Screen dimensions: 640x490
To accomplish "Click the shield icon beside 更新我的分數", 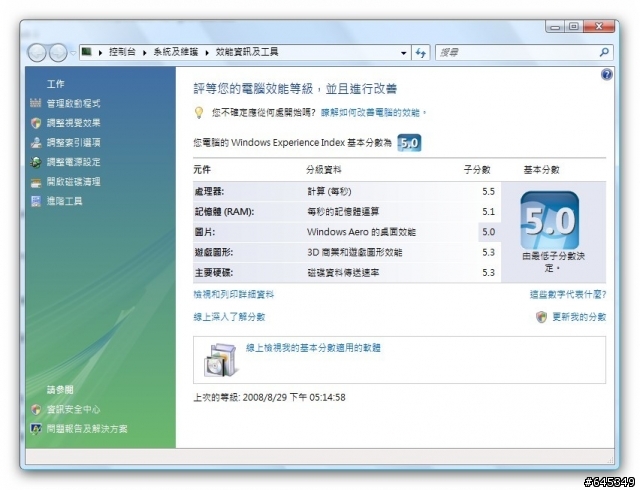I will tap(541, 317).
